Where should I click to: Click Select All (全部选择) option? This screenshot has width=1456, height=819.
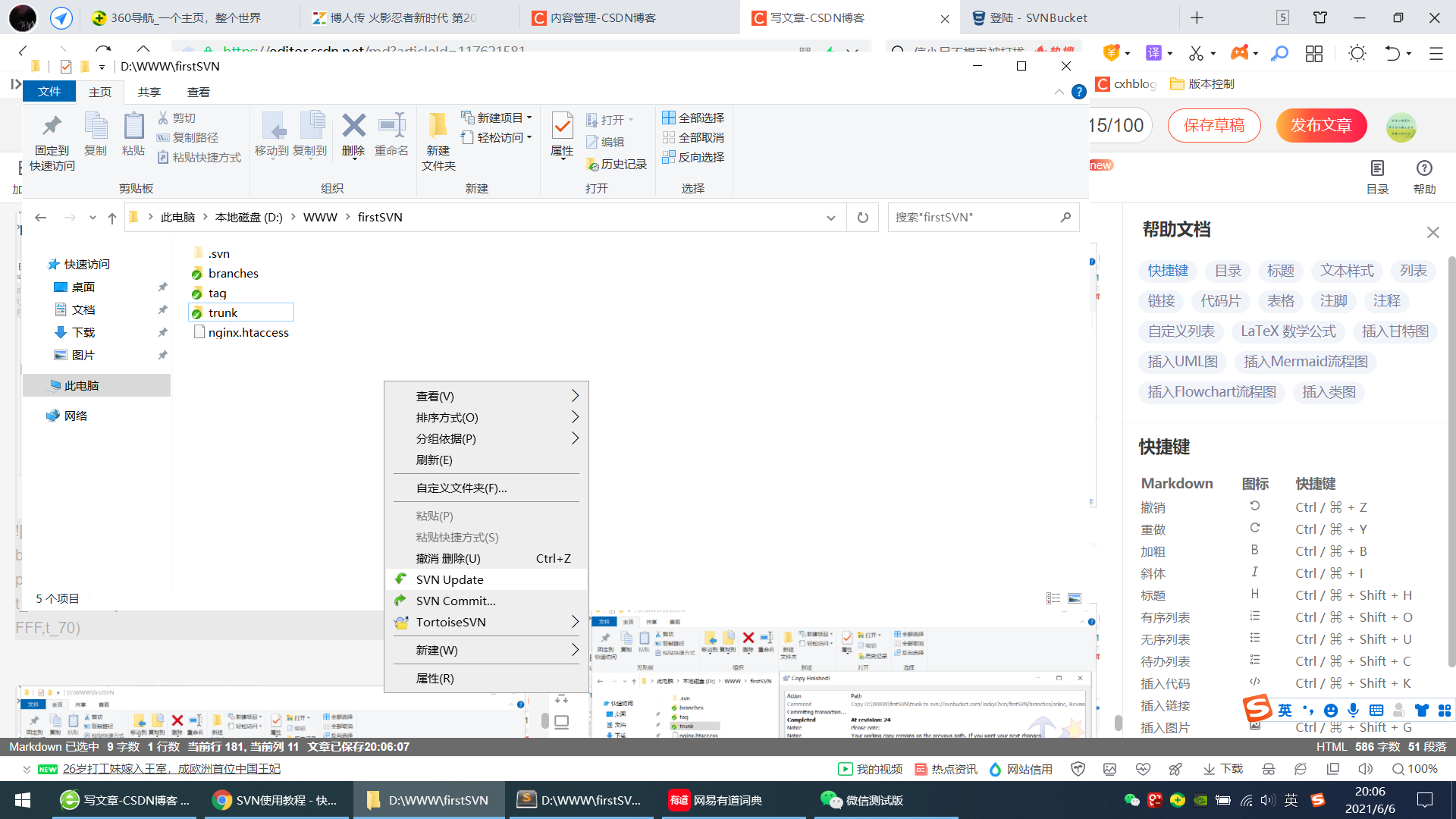click(693, 118)
